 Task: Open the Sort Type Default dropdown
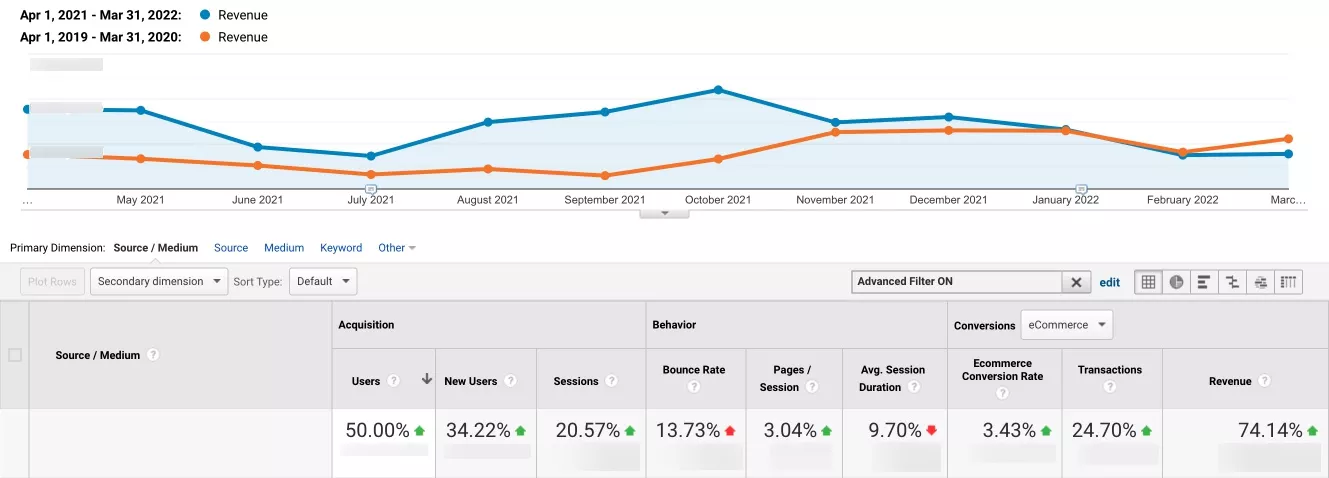(323, 281)
